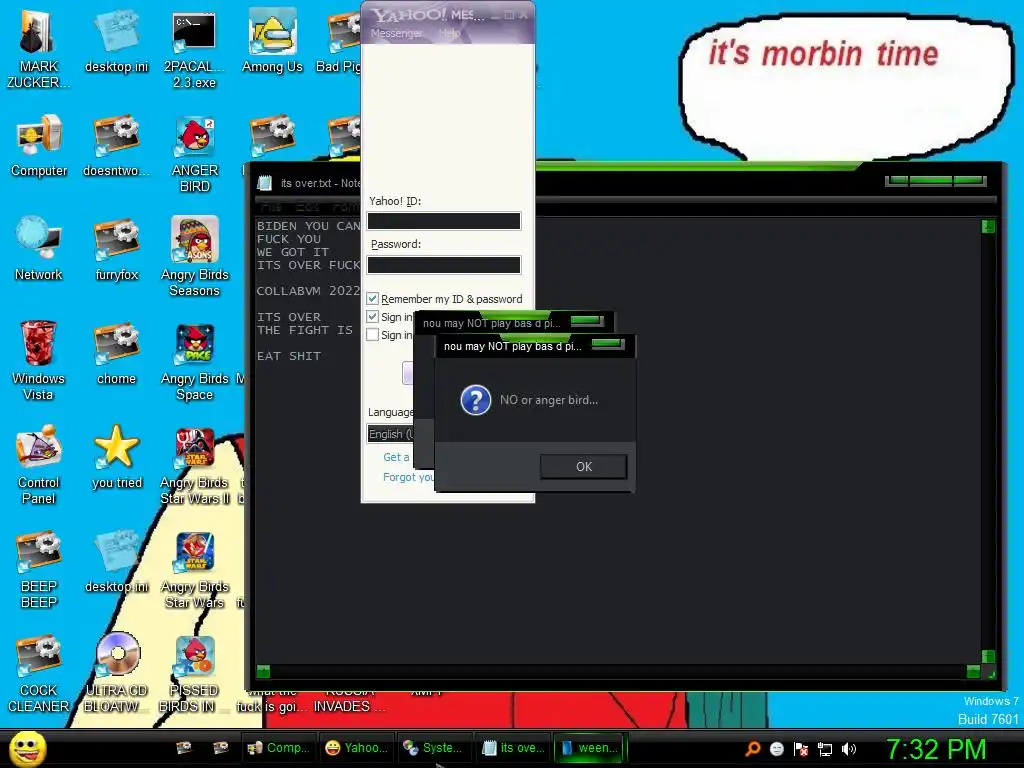Uncheck Remember my ID & password

click(x=372, y=298)
